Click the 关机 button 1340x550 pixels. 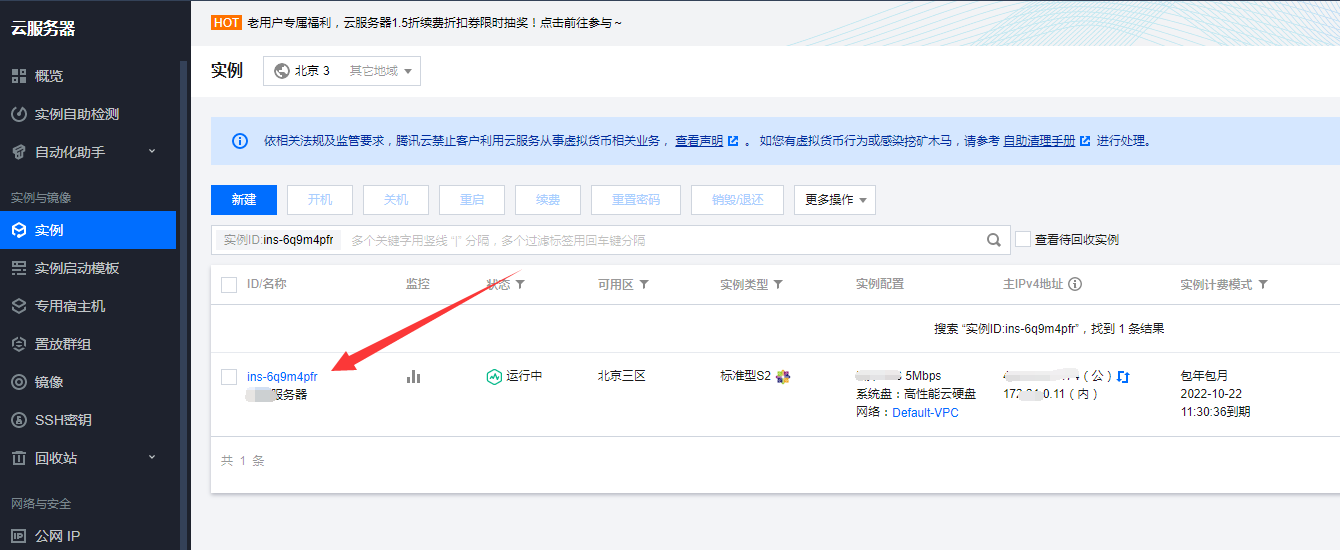coord(396,200)
